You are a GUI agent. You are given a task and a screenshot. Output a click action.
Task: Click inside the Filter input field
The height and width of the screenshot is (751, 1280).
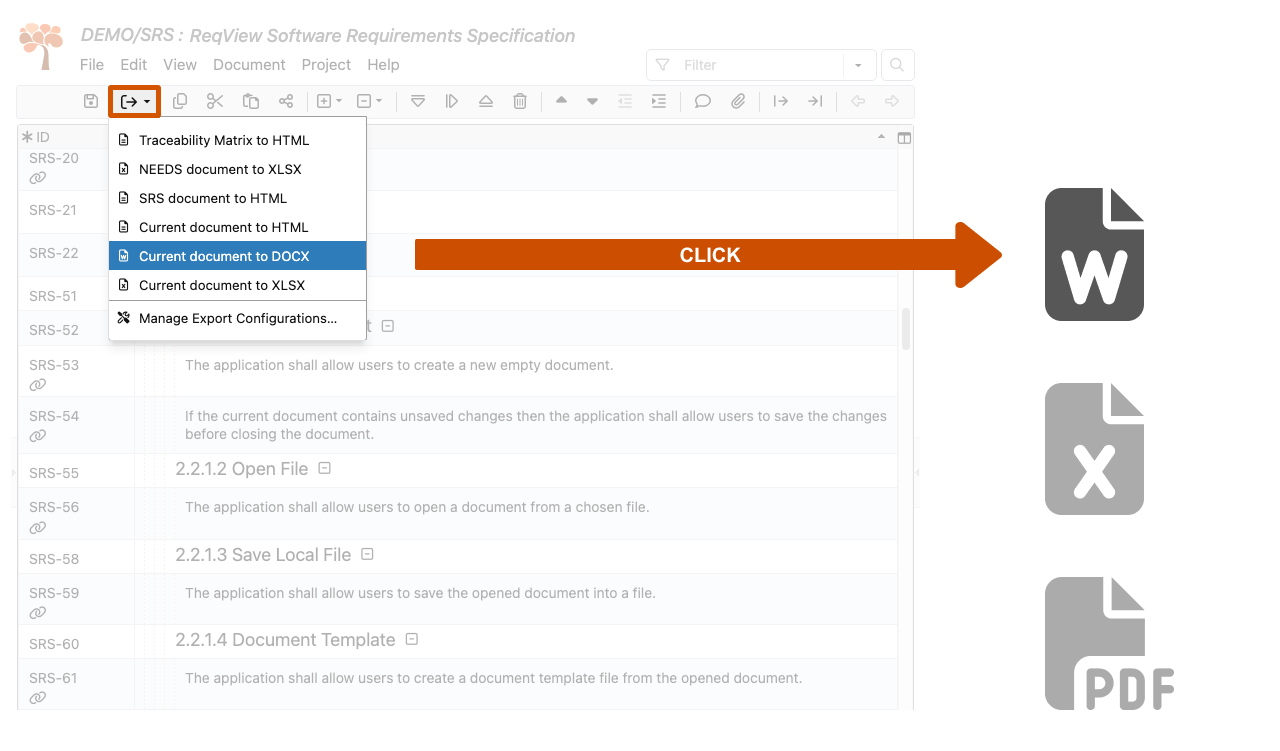point(760,64)
